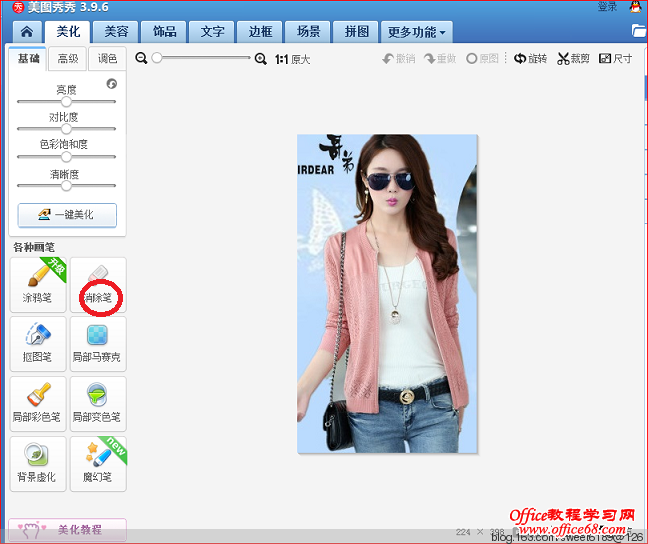Image resolution: width=648 pixels, height=544 pixels.
Task: Select the 局部彩色笔 color brush
Action: [38, 403]
